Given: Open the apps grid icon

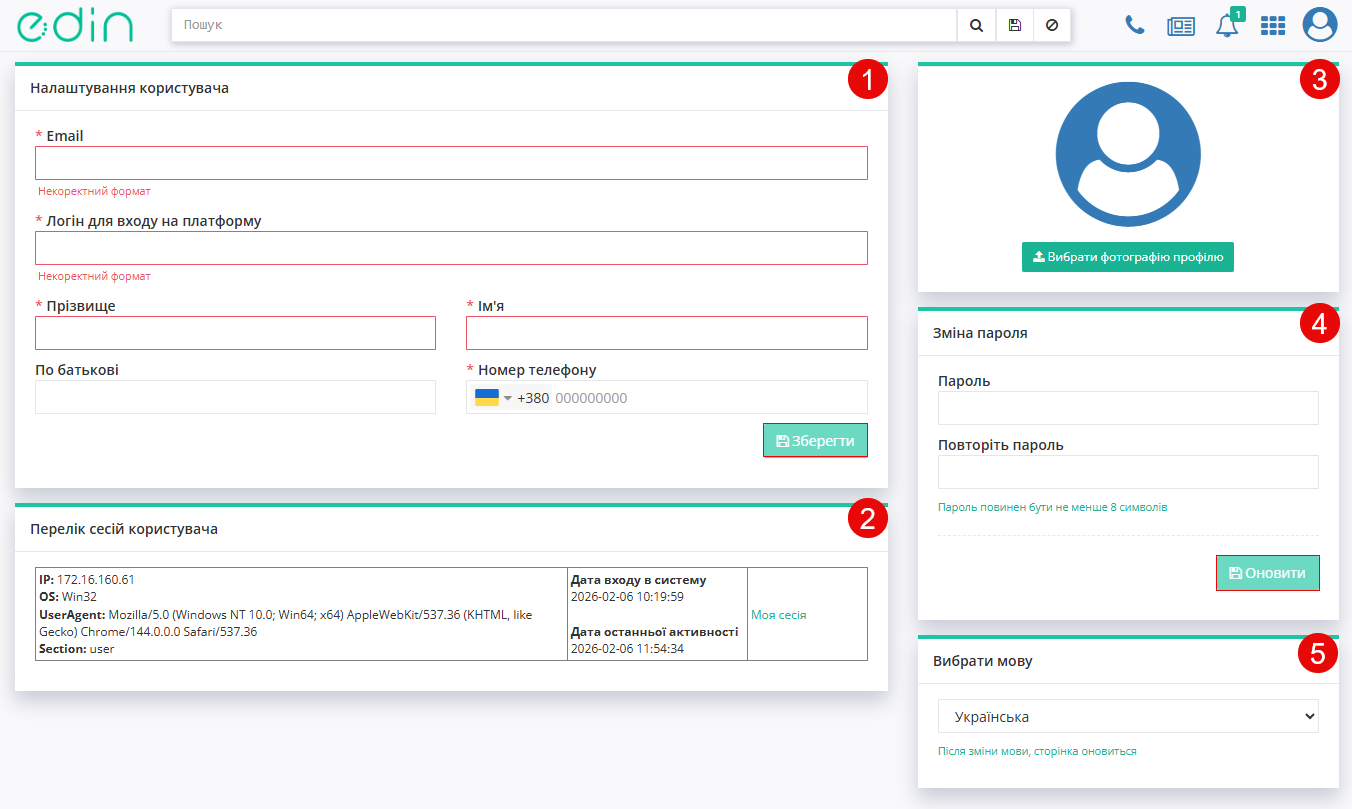Looking at the screenshot, I should point(1272,26).
